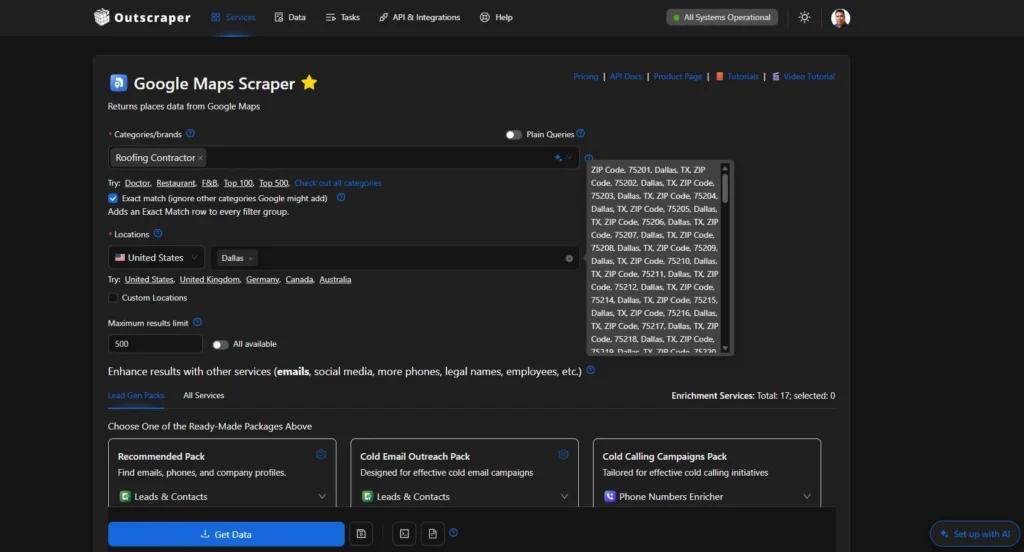This screenshot has height=552, width=1024.
Task: Open API & Integrations menu
Action: pyautogui.click(x=419, y=17)
